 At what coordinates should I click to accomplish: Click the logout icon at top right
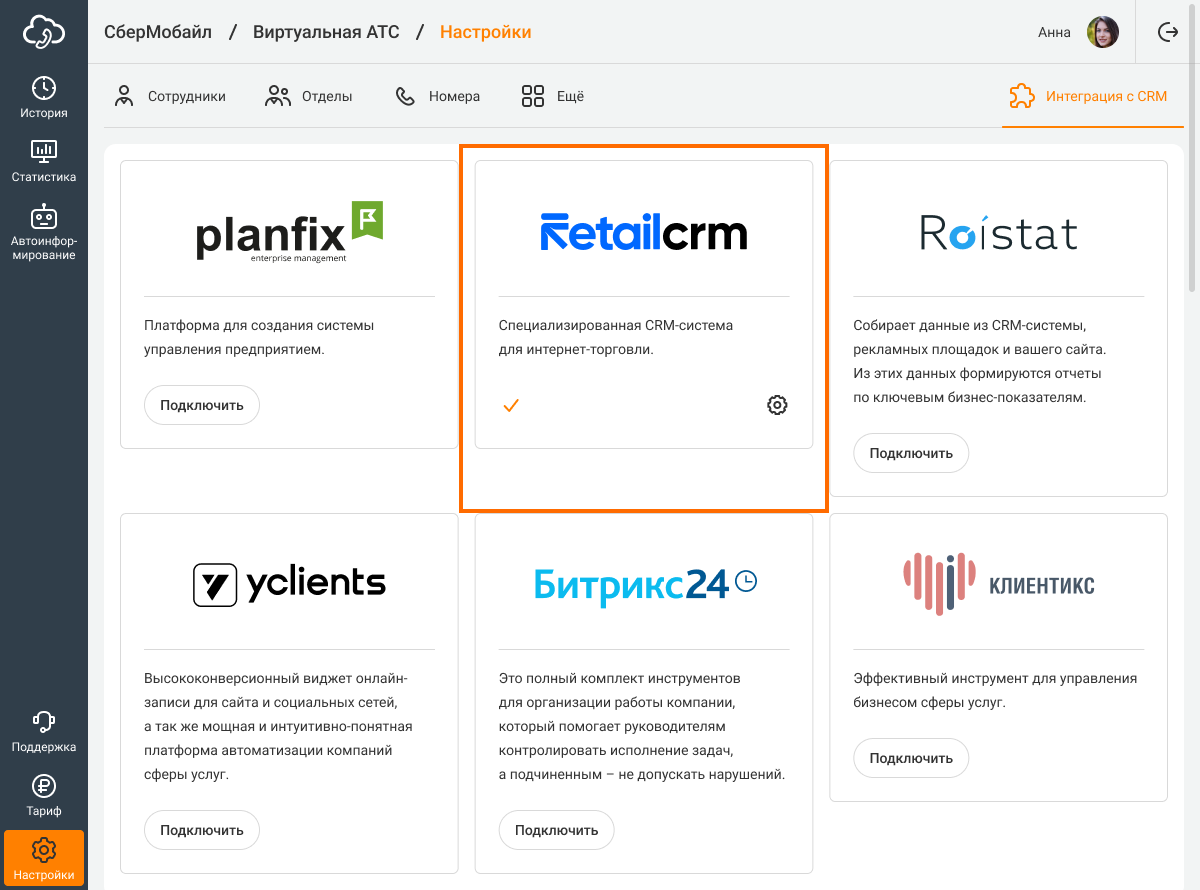[1167, 32]
